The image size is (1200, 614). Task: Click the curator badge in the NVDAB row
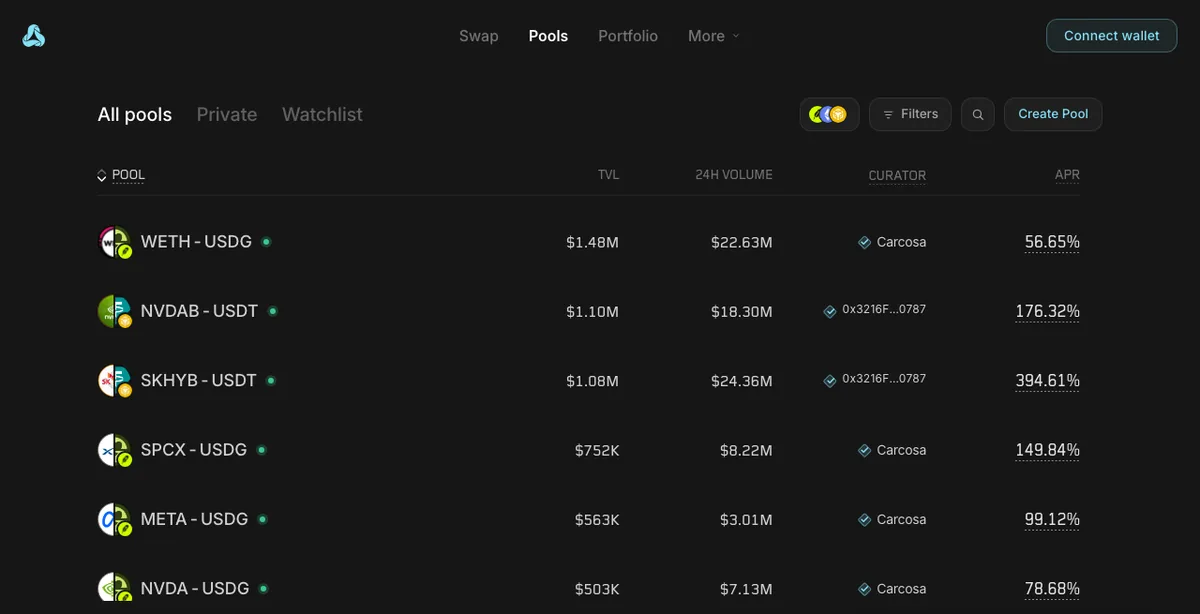[829, 312]
